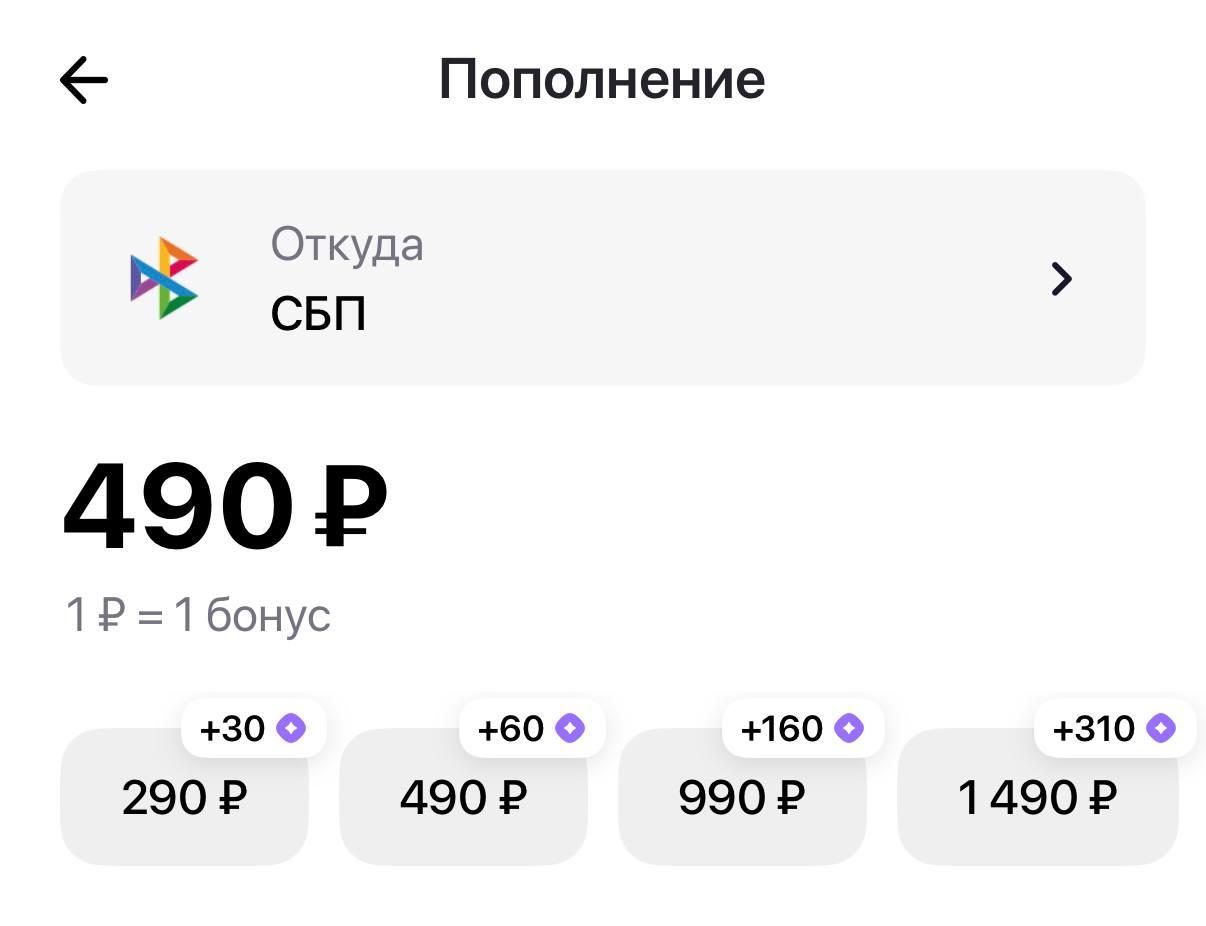Go back using the arrow icon
The height and width of the screenshot is (926, 1206).
click(83, 80)
